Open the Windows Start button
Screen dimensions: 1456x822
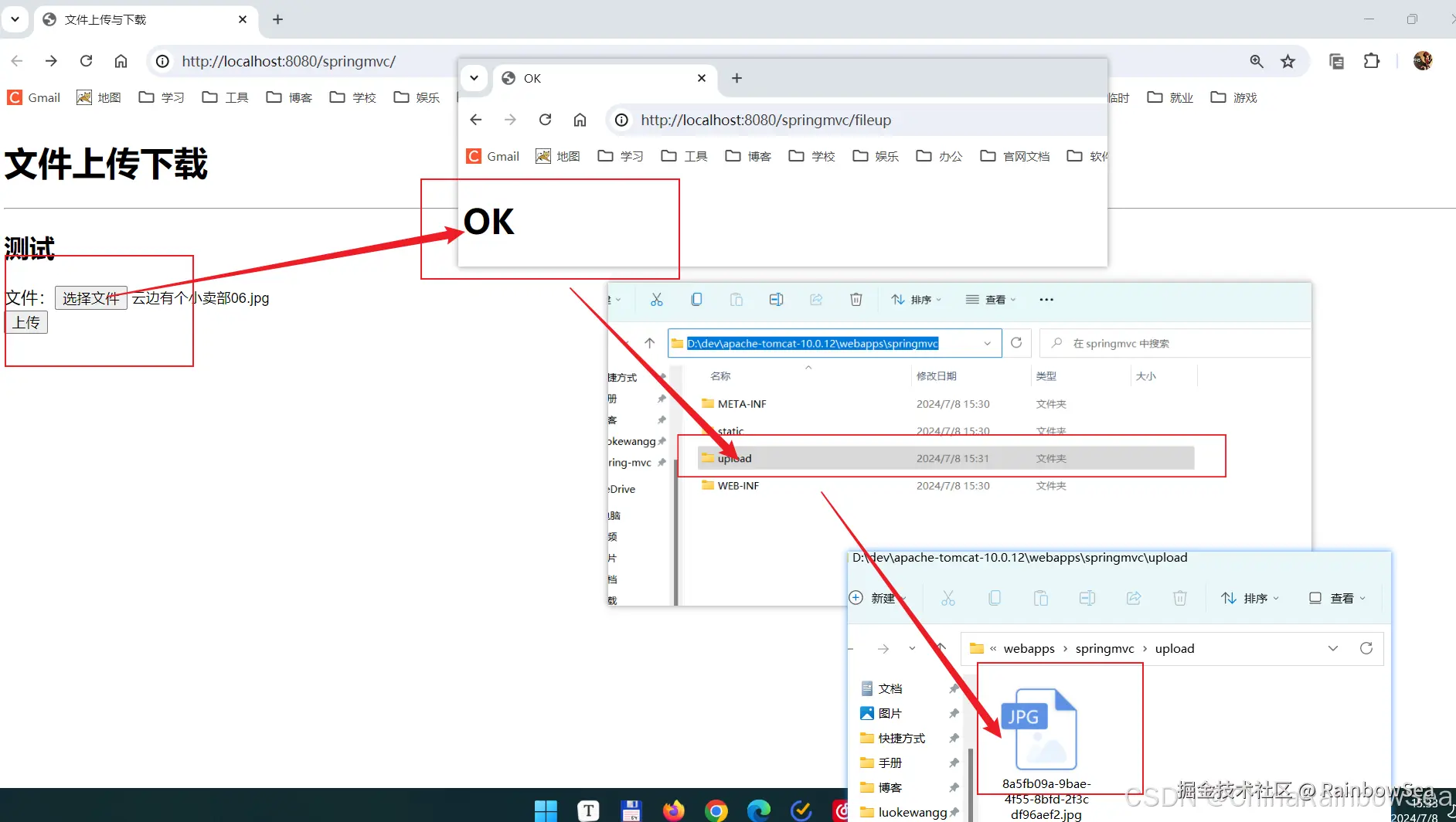coord(546,810)
